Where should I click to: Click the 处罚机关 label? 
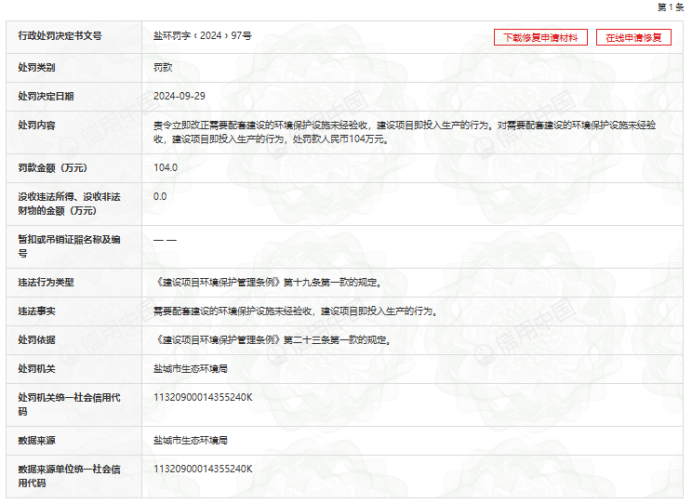point(37,369)
